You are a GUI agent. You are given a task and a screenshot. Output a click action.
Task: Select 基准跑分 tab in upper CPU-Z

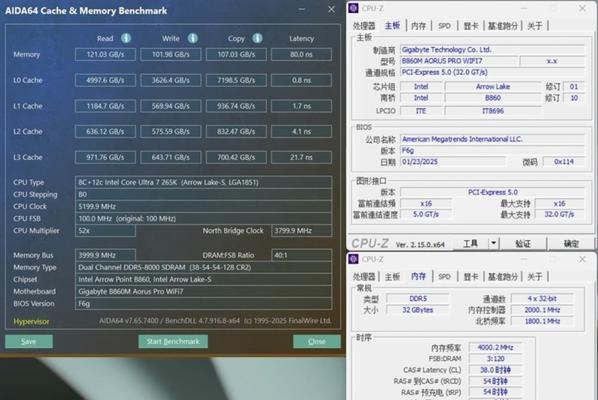point(503,26)
